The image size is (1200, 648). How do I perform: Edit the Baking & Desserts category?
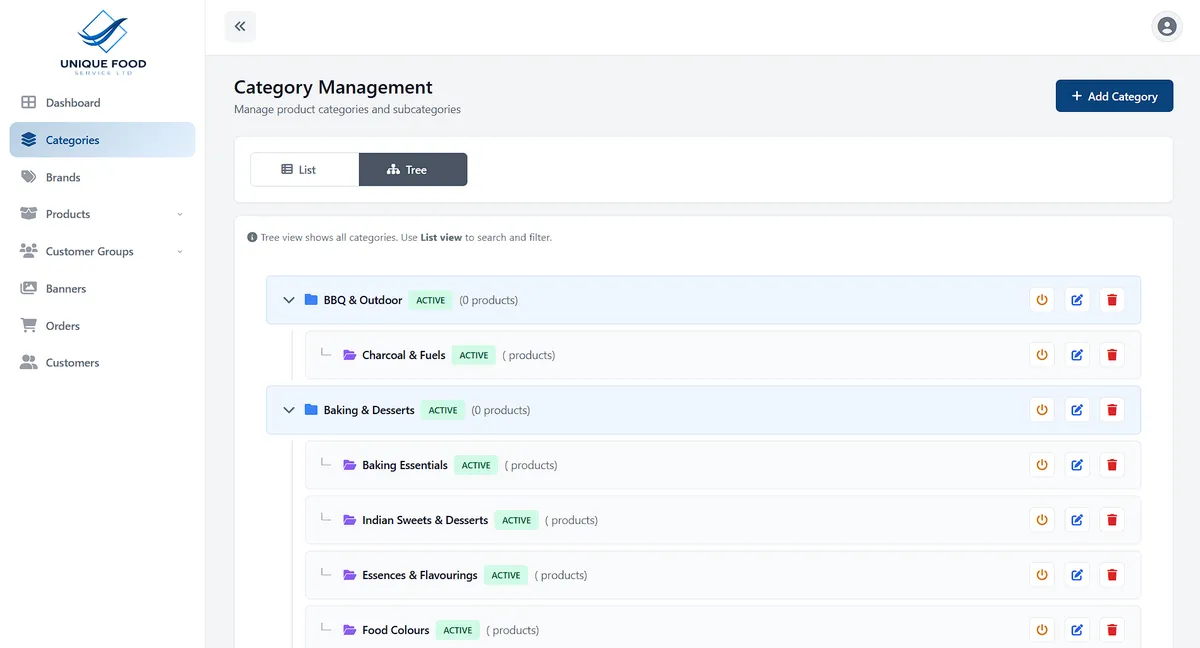tap(1077, 410)
